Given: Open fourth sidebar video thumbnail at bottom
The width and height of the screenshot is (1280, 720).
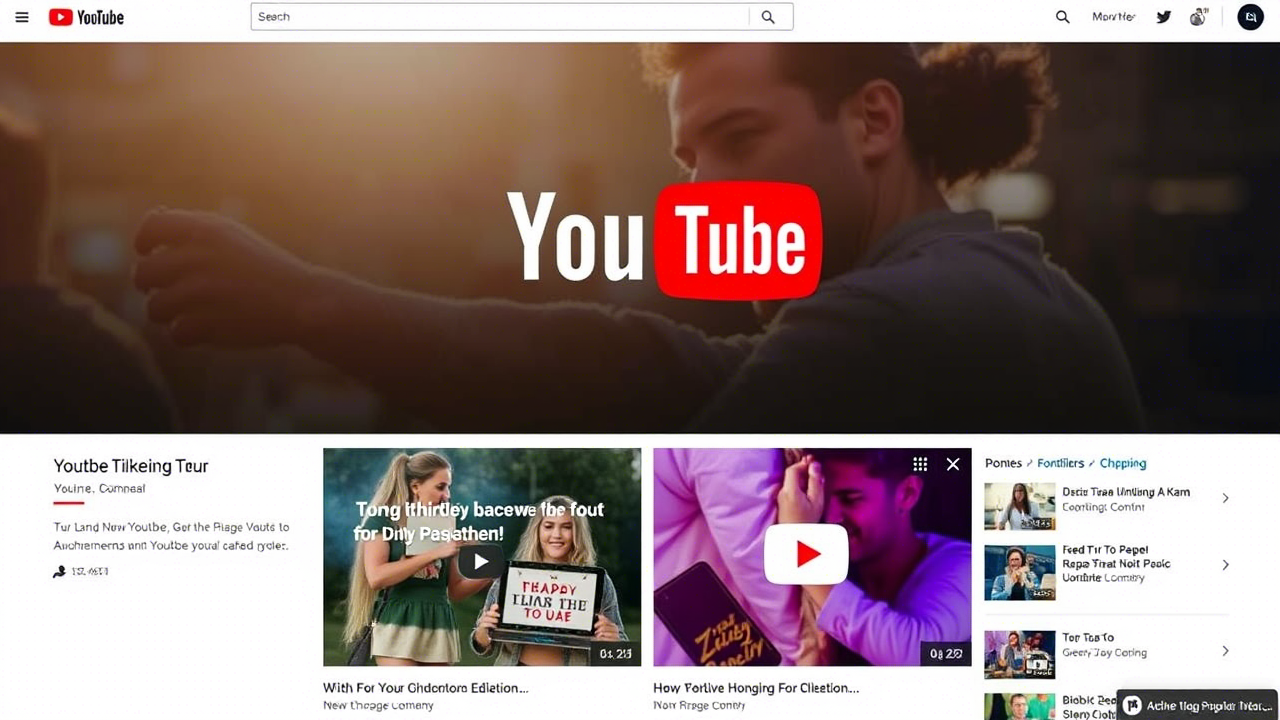Looking at the screenshot, I should tap(1020, 706).
